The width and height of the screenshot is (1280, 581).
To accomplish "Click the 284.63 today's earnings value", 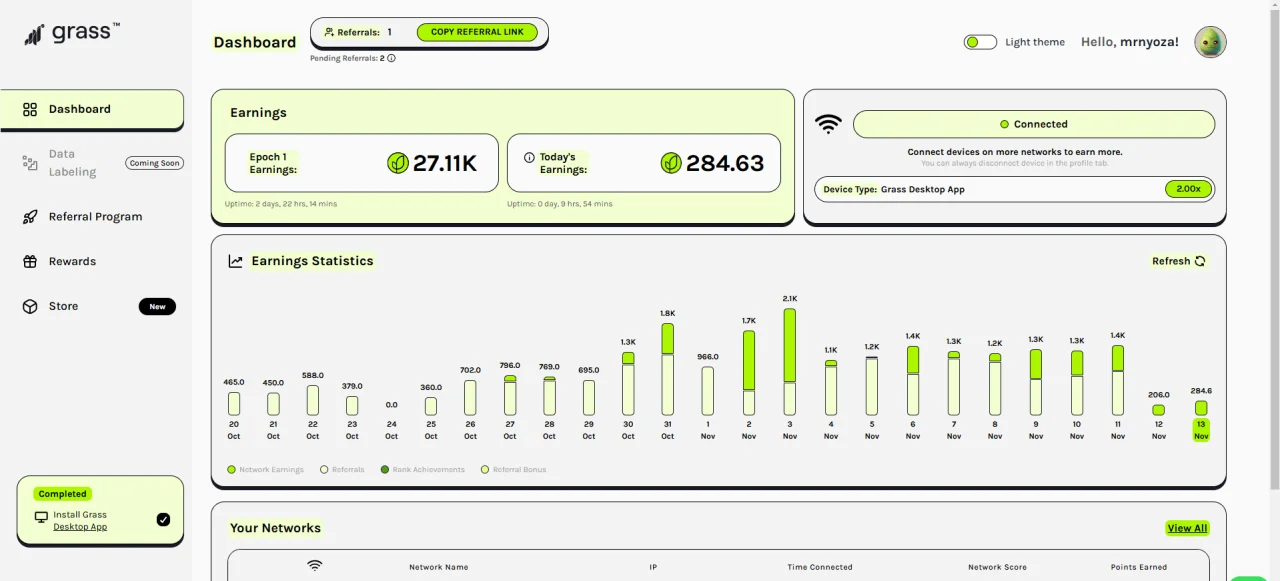I will [x=725, y=163].
